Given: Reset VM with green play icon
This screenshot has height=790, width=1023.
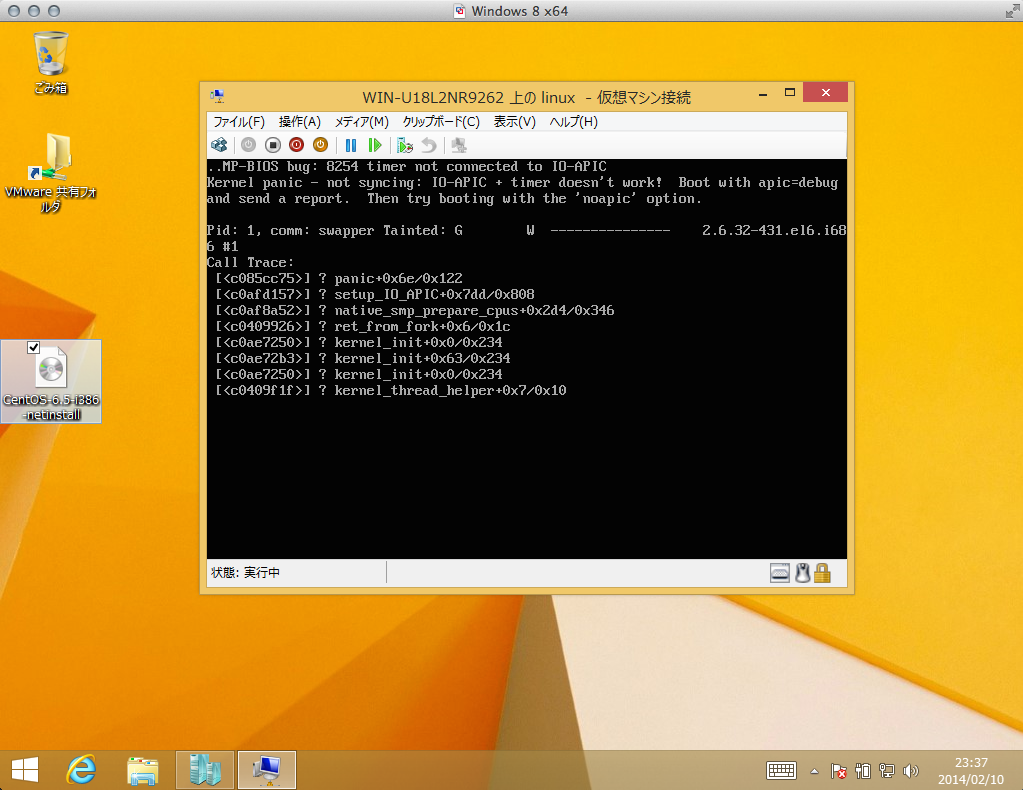Looking at the screenshot, I should [x=374, y=145].
